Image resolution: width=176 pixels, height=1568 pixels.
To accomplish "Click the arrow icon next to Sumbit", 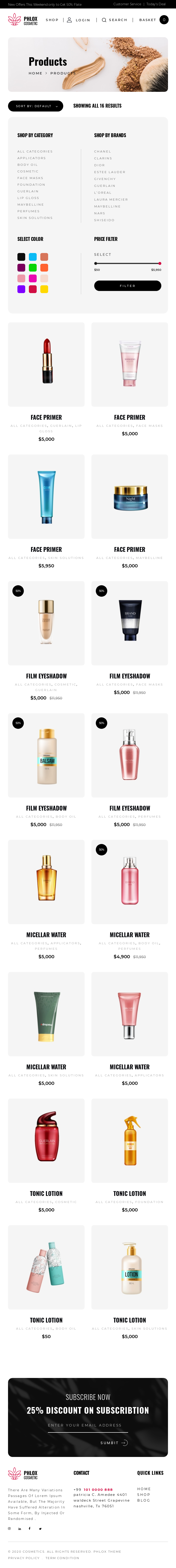I will pyautogui.click(x=124, y=1442).
